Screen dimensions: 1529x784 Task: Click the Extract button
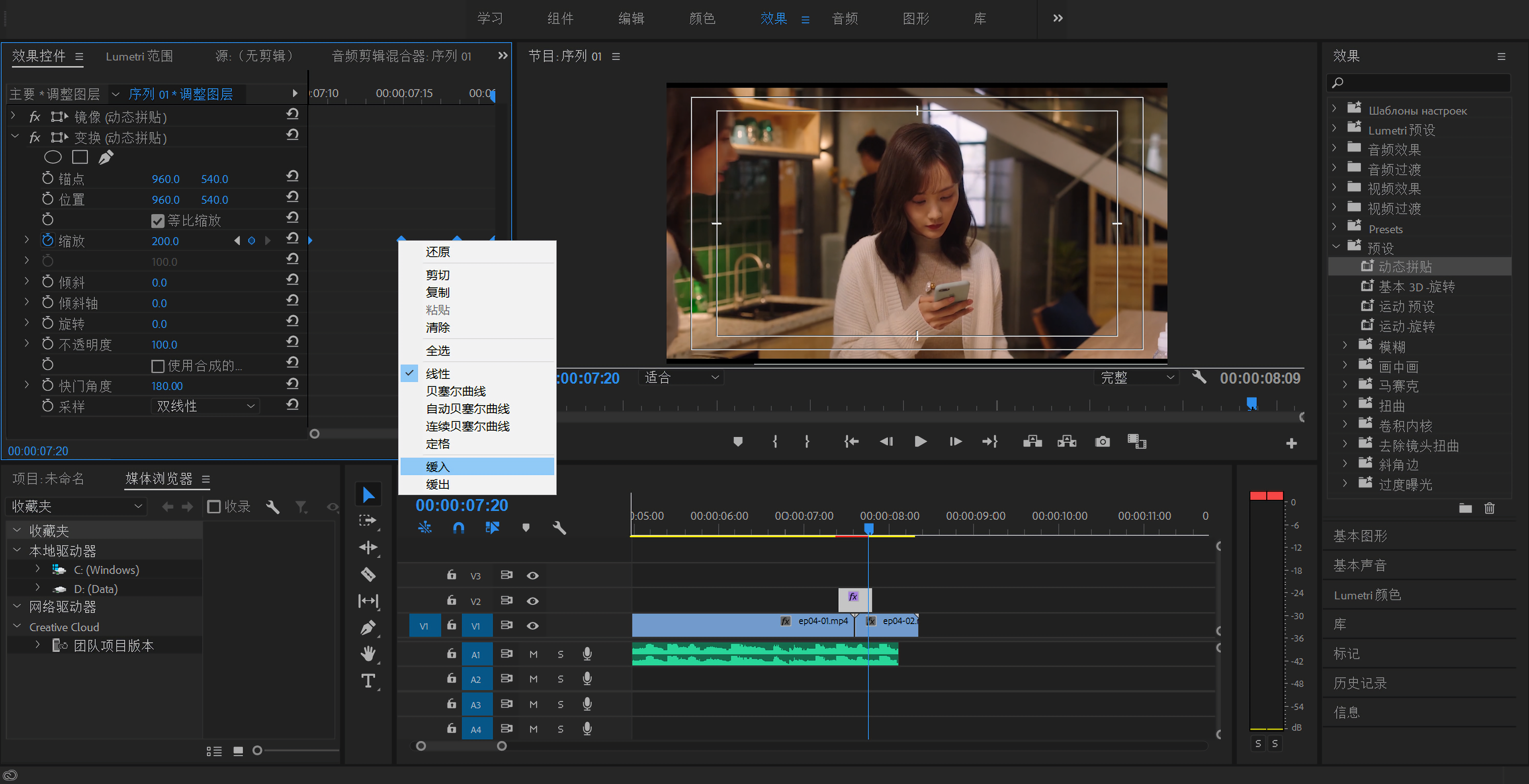[1067, 442]
